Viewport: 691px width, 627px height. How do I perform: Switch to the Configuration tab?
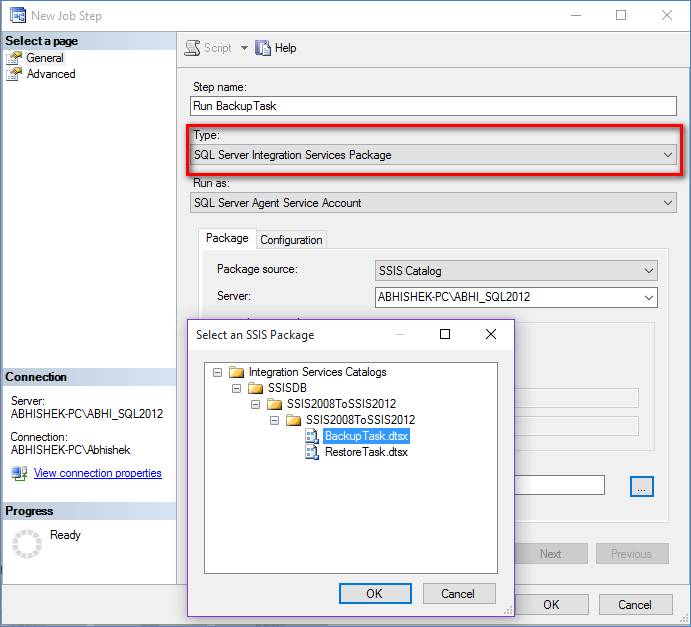coord(291,240)
